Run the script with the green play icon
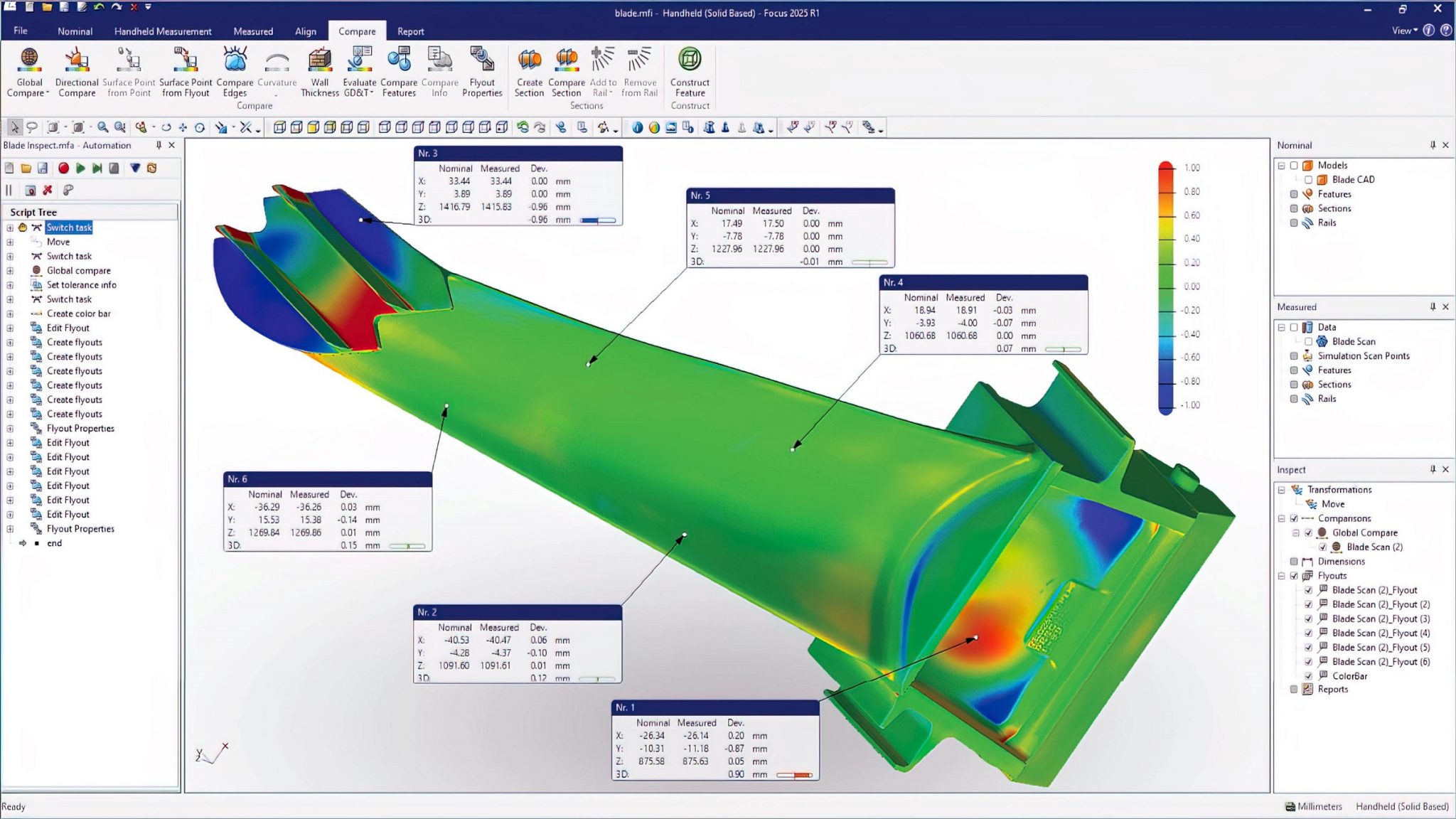1456x819 pixels. pos(80,168)
